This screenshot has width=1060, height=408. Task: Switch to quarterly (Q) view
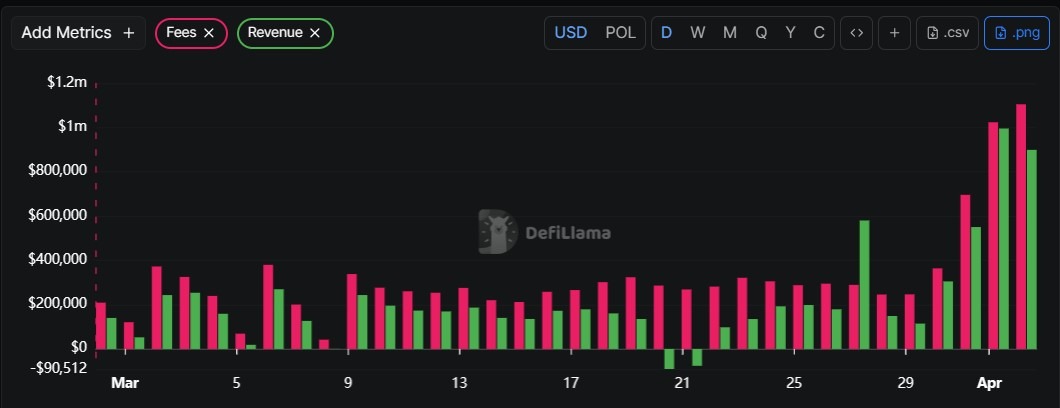[761, 33]
